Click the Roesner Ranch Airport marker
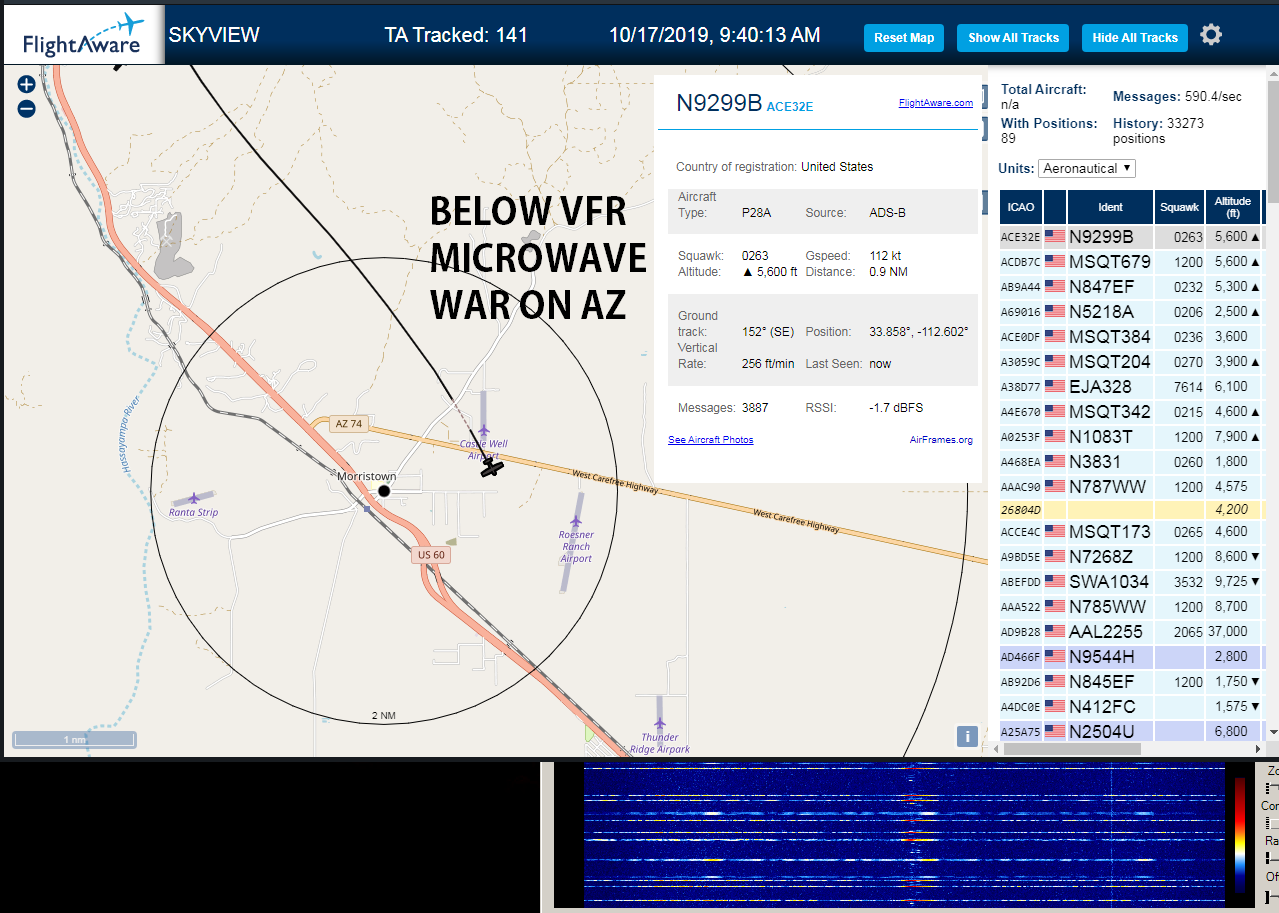The width and height of the screenshot is (1279, 913). click(575, 521)
